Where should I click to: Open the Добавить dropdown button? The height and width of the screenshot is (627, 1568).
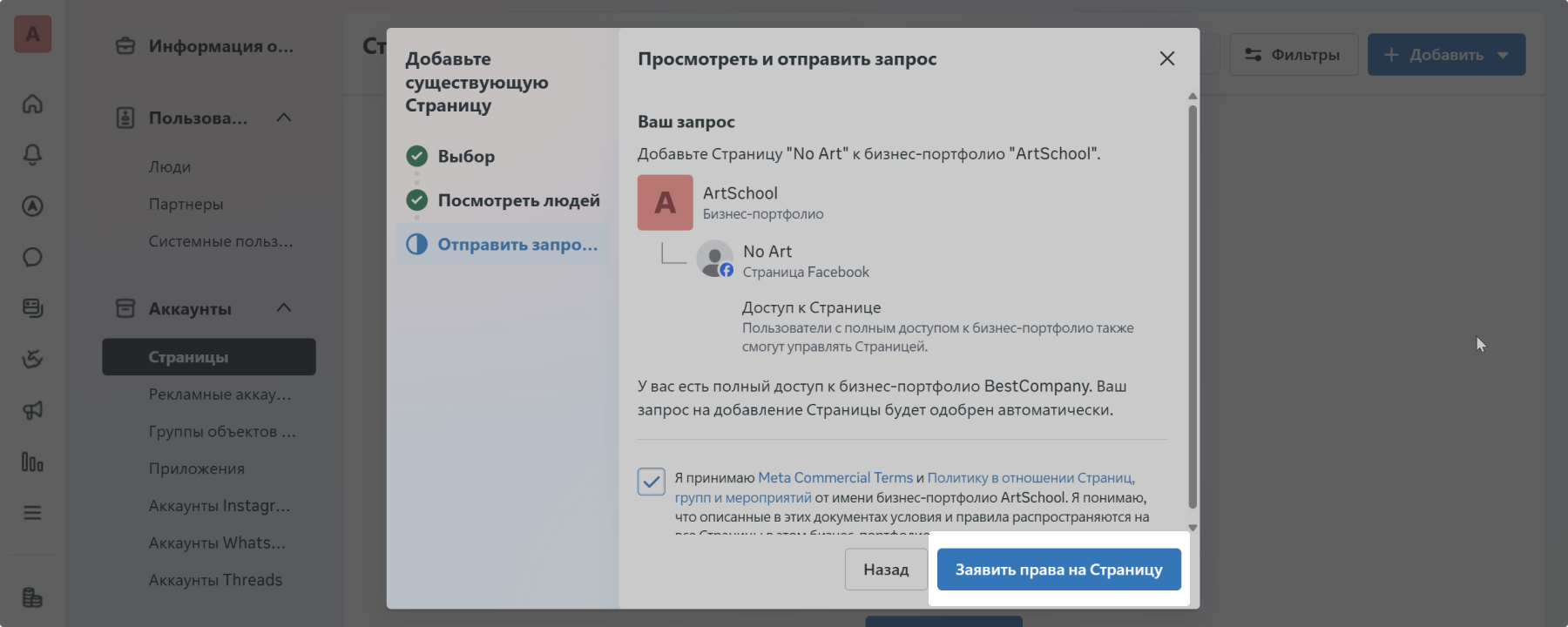coord(1446,55)
